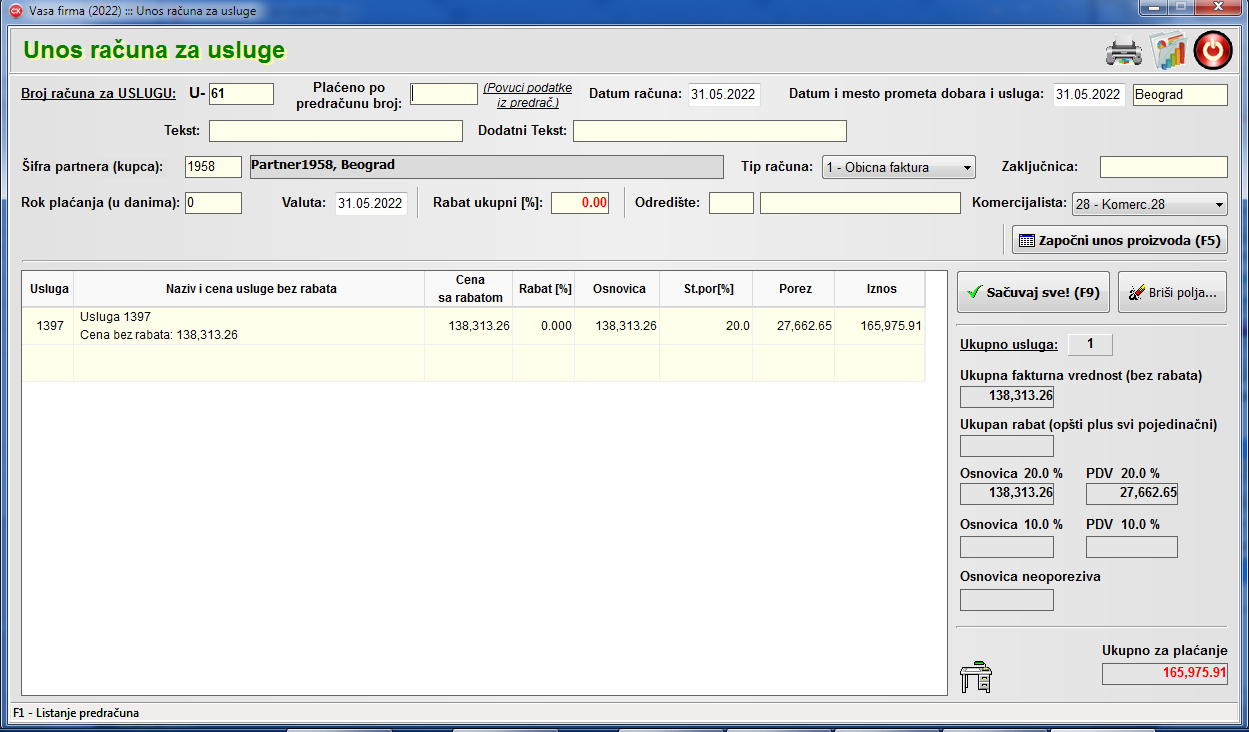Click the Datum prometa date field
This screenshot has width=1249, height=732.
click(x=1089, y=95)
